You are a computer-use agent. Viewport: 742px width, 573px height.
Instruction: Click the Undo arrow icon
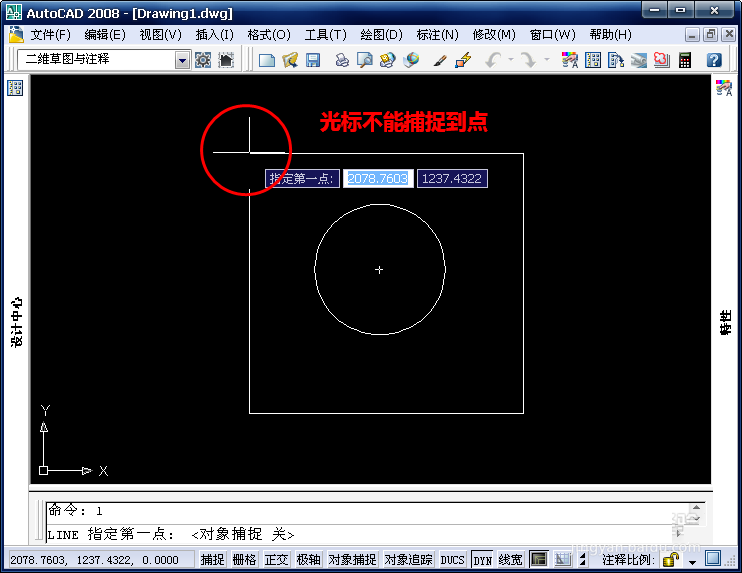pos(493,60)
